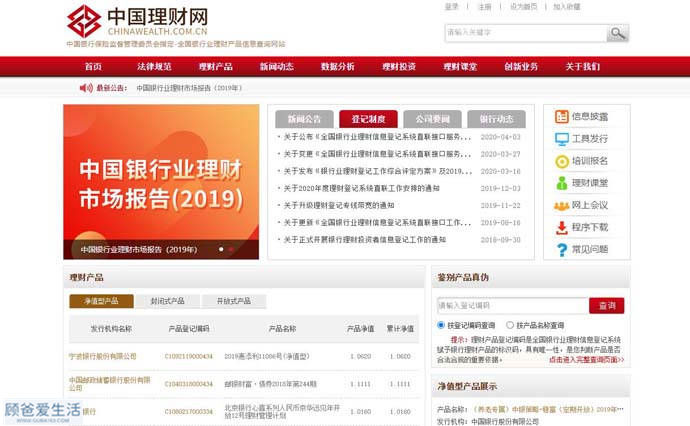
Task: Select 封闭式产品 tab
Action: click(167, 301)
